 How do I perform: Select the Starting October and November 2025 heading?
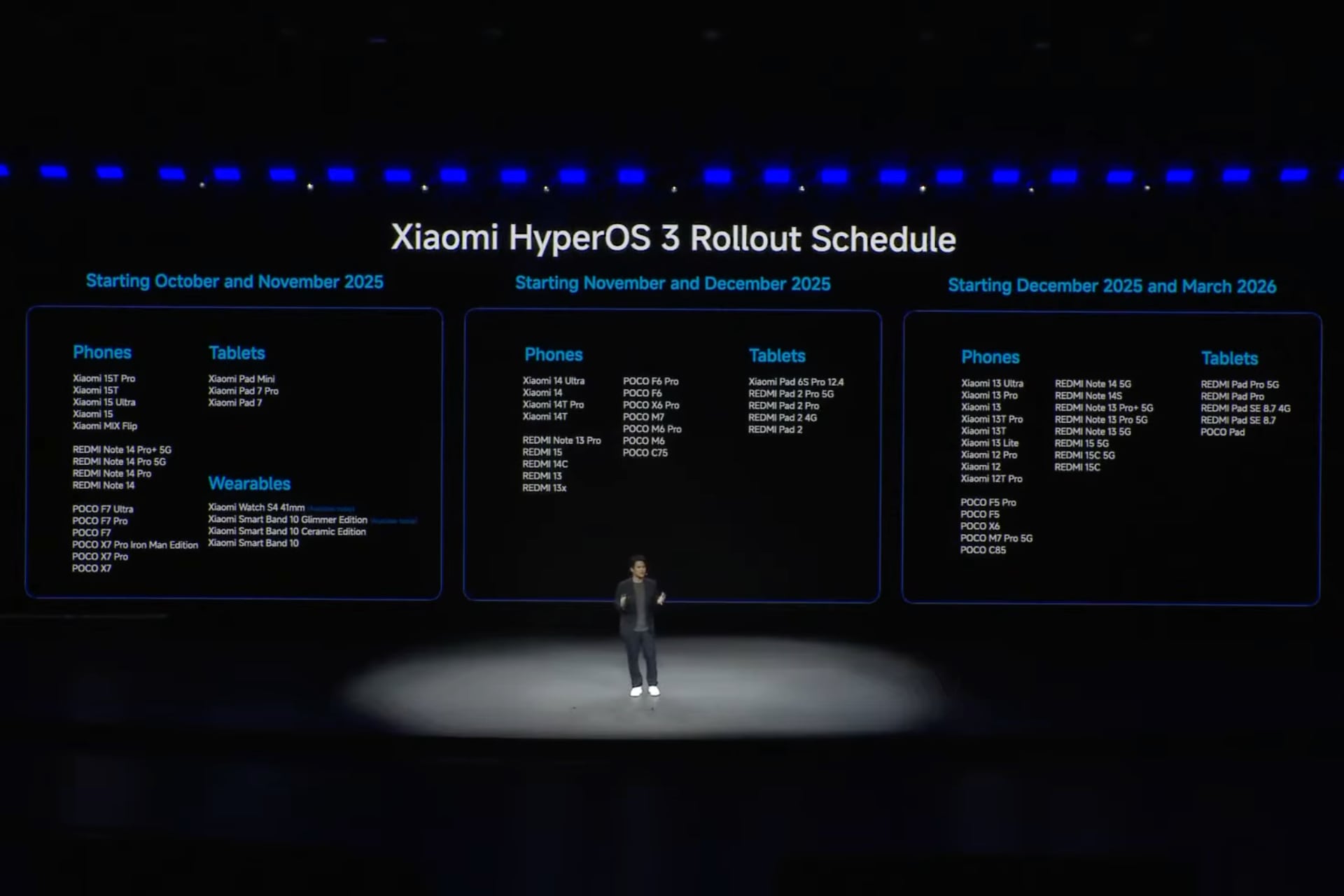[x=234, y=281]
